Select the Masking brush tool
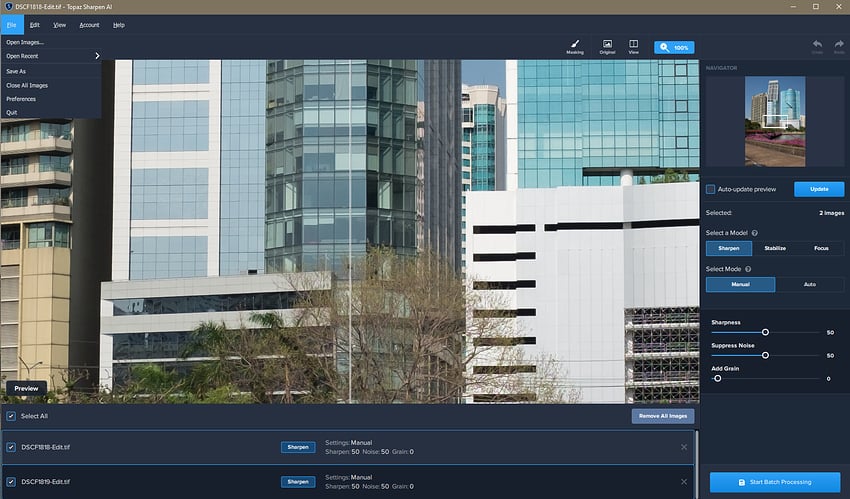The image size is (850, 499). pyautogui.click(x=574, y=46)
